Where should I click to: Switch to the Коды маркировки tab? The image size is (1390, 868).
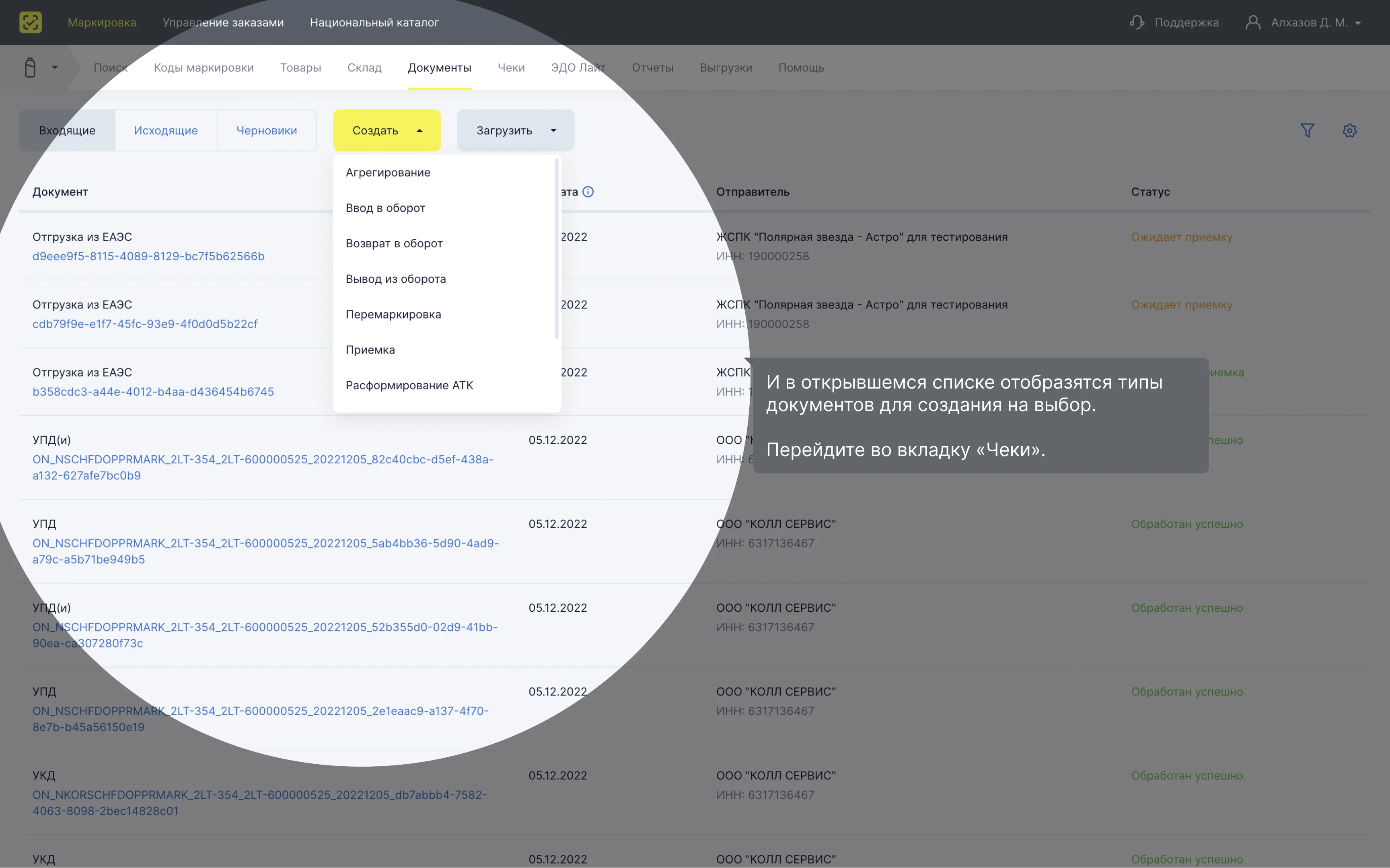tap(204, 68)
